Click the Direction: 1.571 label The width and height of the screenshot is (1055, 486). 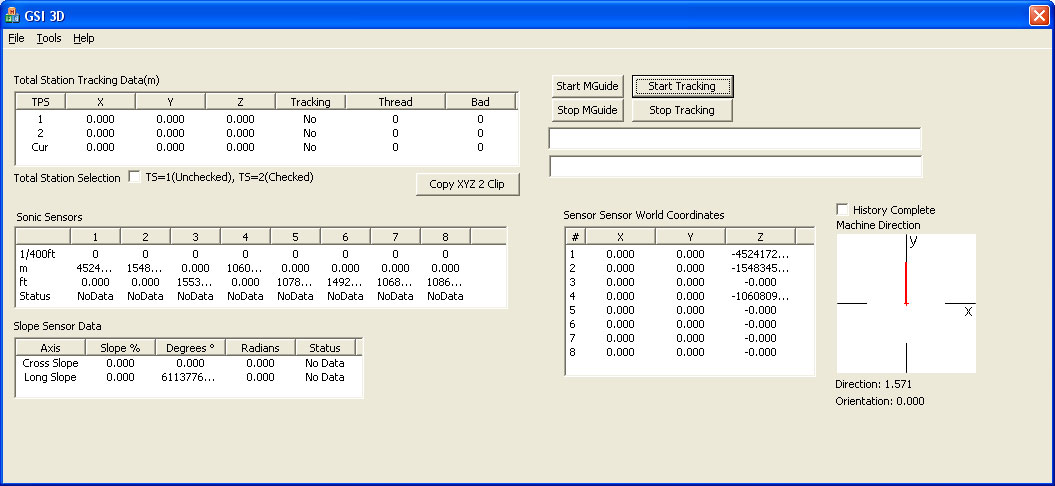[873, 384]
